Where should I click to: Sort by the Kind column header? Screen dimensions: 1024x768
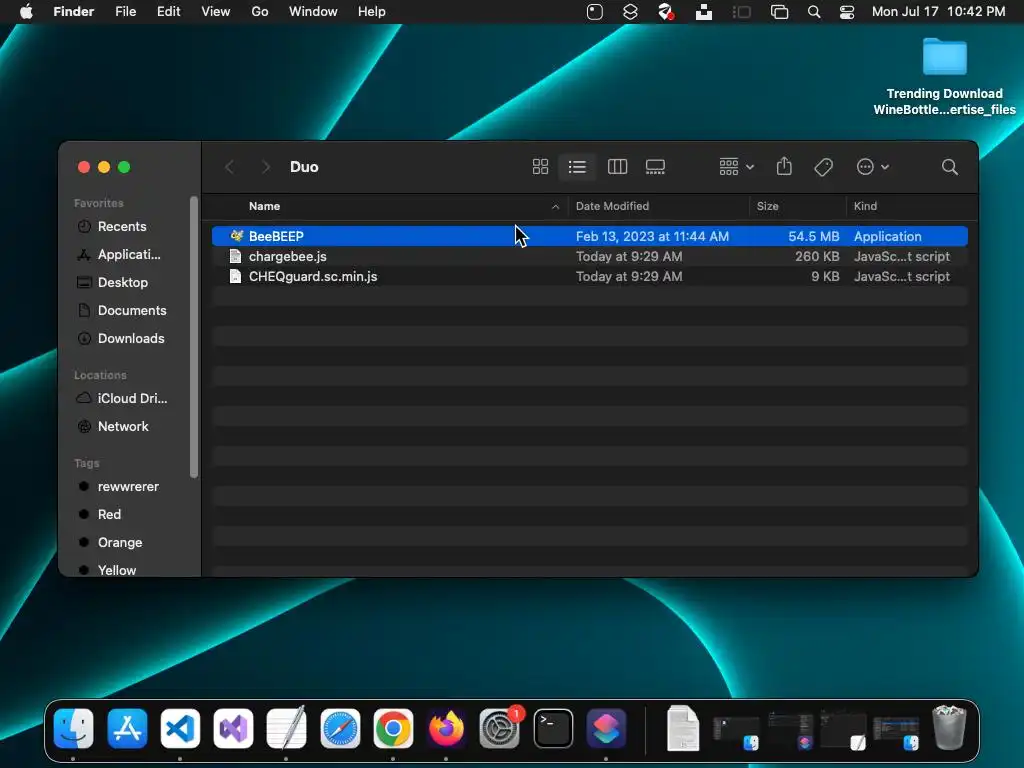pos(865,206)
